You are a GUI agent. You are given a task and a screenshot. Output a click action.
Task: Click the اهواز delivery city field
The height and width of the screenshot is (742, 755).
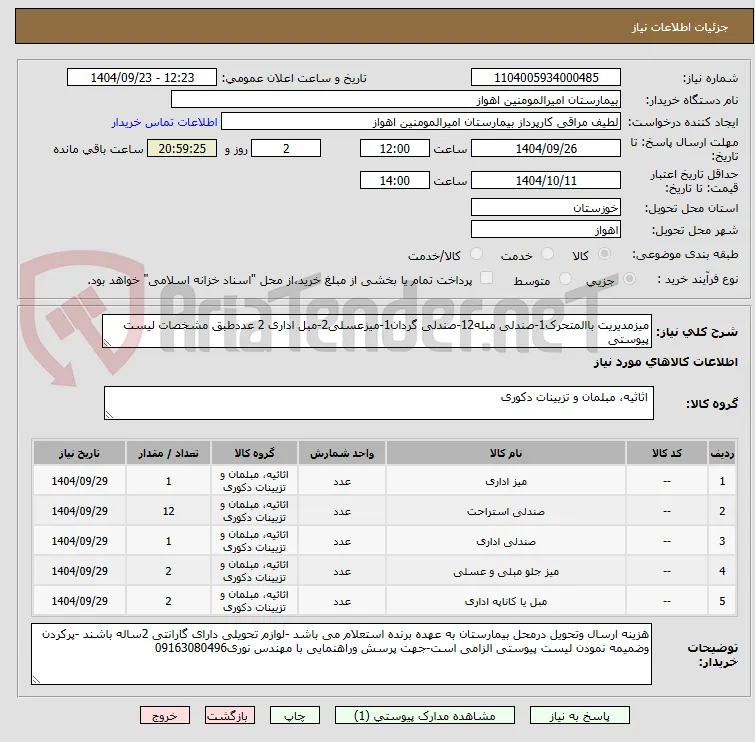tap(546, 229)
